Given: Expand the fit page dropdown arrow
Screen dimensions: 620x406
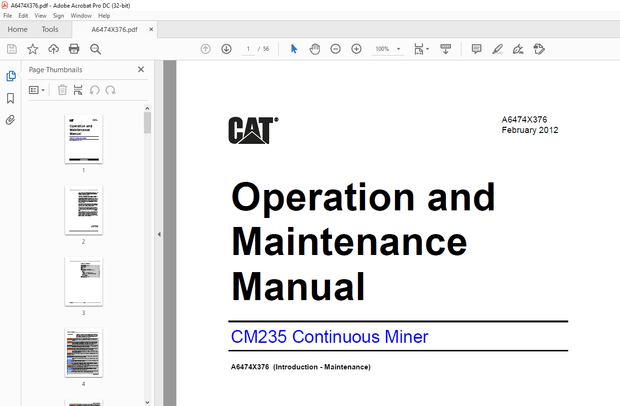Looking at the screenshot, I should coord(427,49).
